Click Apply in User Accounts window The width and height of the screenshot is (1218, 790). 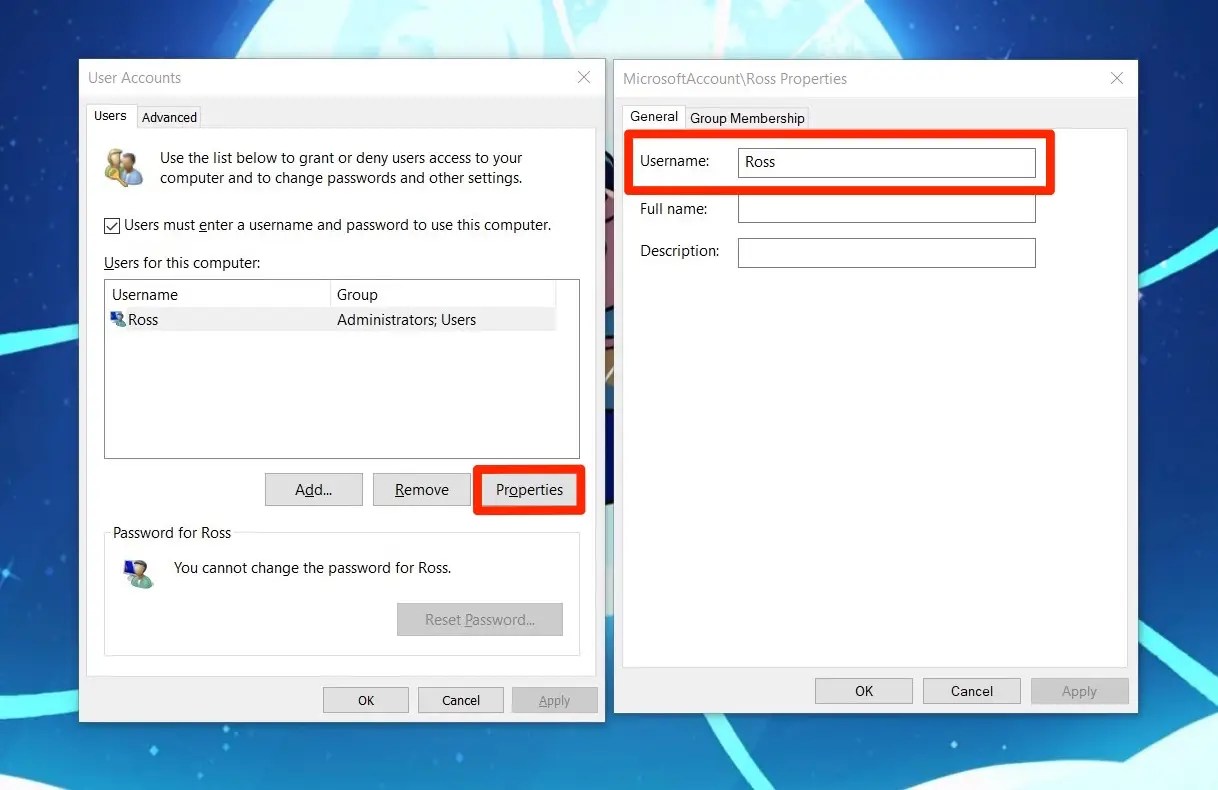point(555,700)
